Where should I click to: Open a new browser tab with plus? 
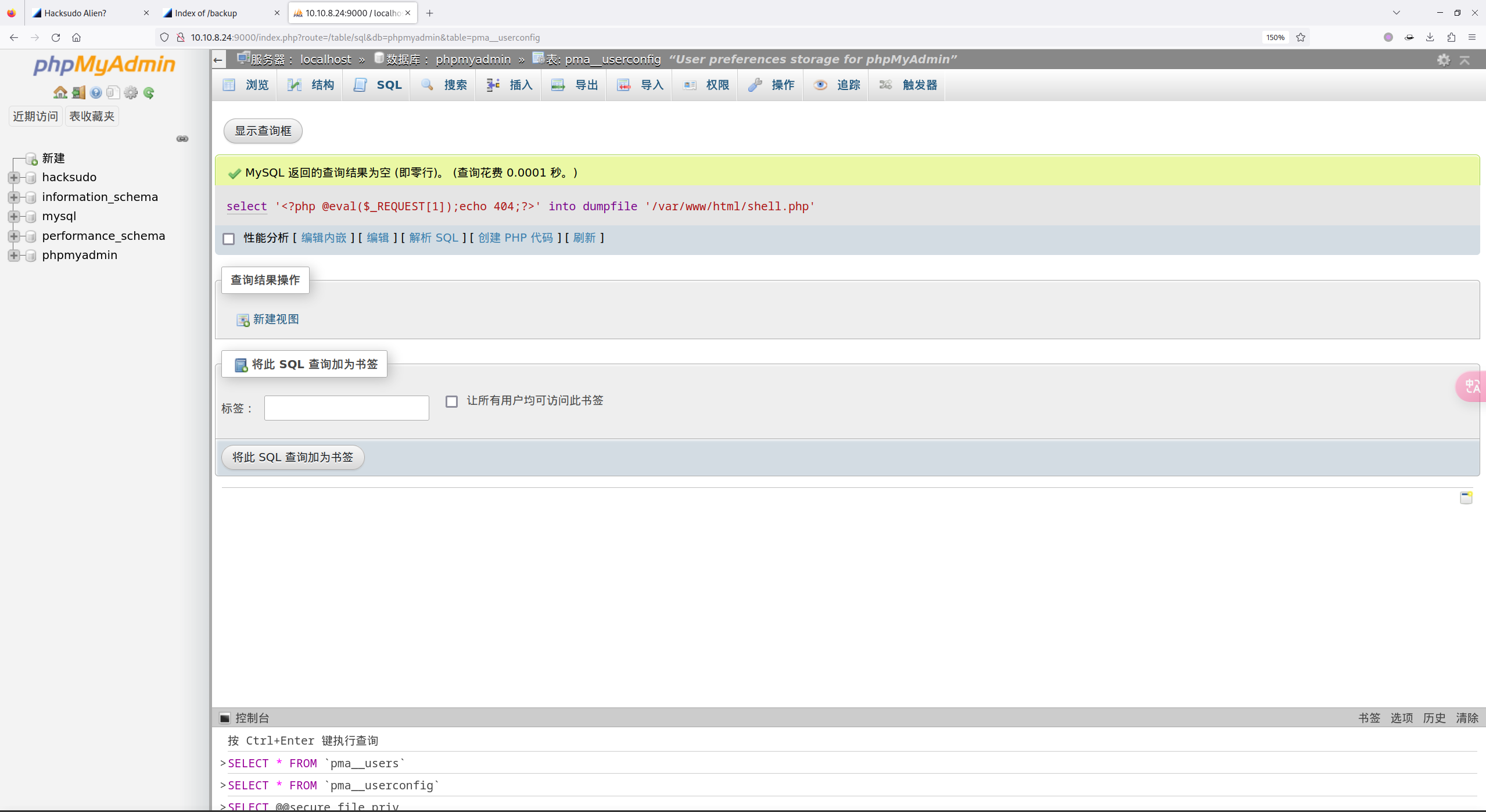click(430, 13)
